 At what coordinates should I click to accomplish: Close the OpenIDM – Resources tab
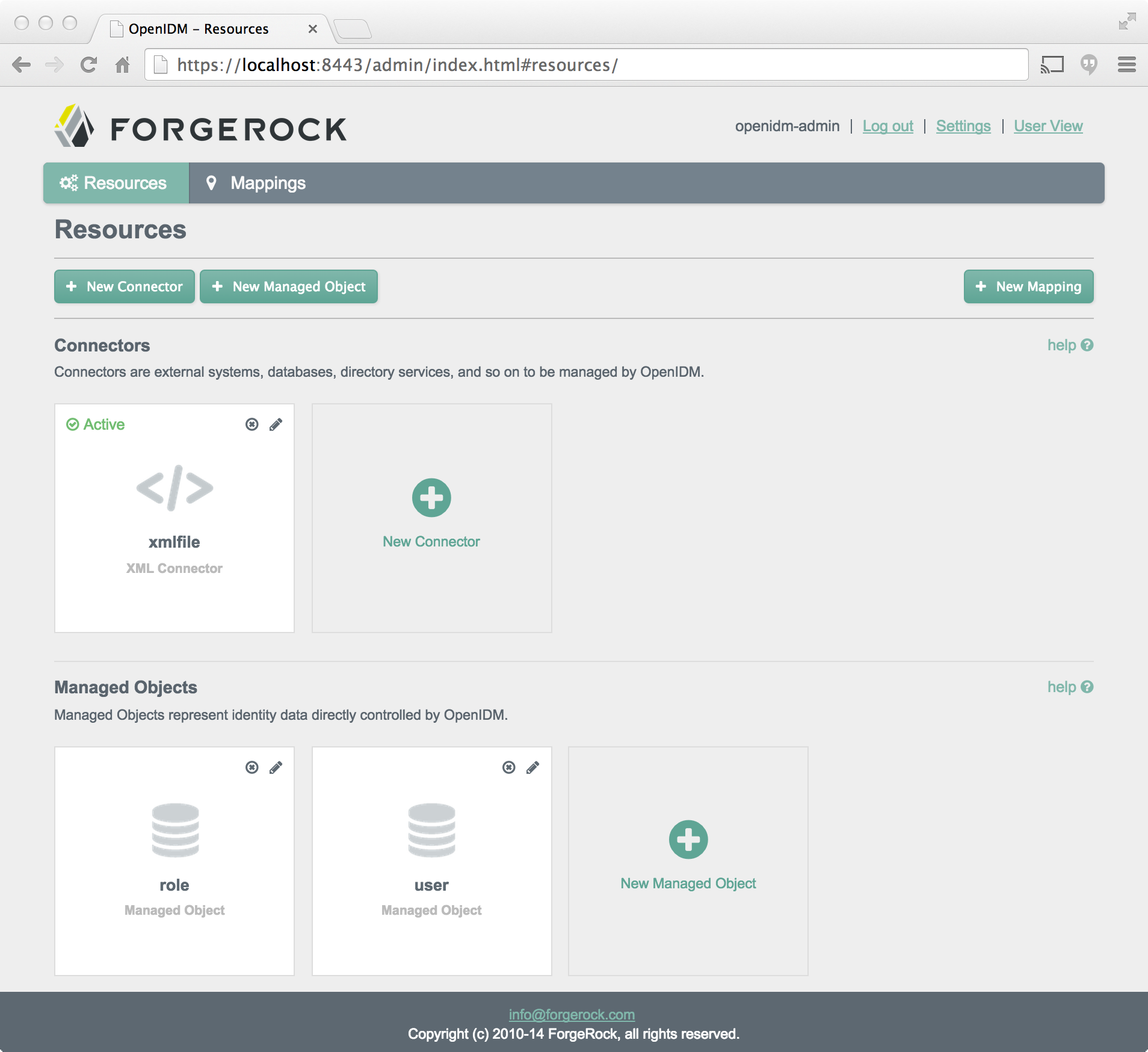point(313,29)
